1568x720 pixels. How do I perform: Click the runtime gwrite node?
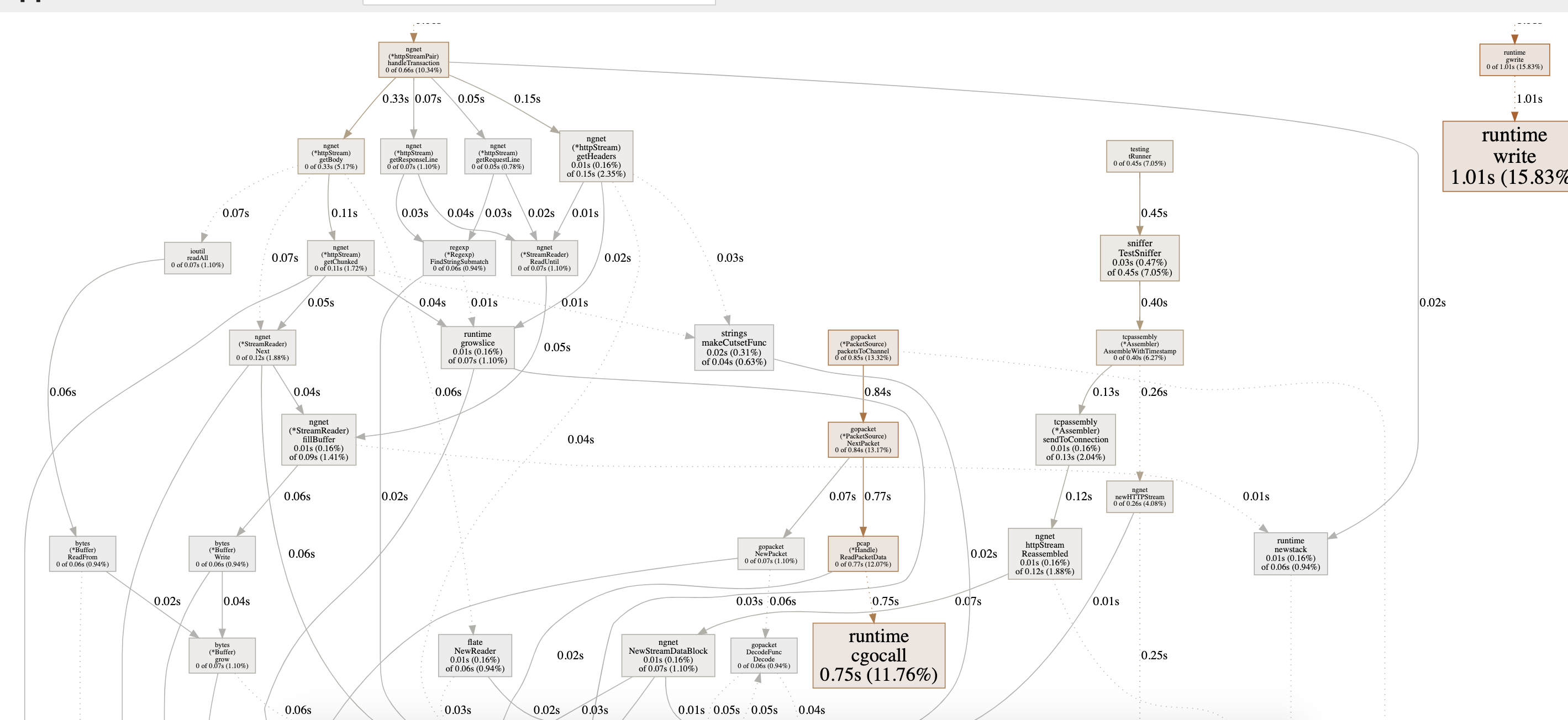click(1514, 60)
